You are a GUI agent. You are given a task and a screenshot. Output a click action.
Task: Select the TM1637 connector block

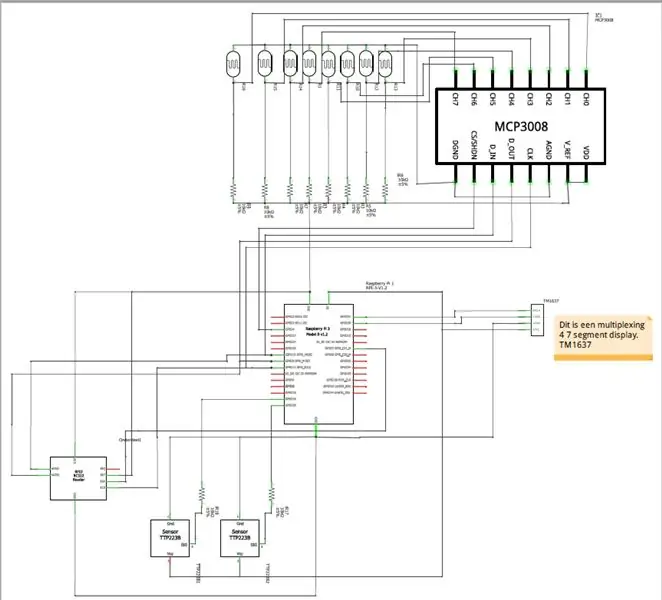pyautogui.click(x=538, y=320)
